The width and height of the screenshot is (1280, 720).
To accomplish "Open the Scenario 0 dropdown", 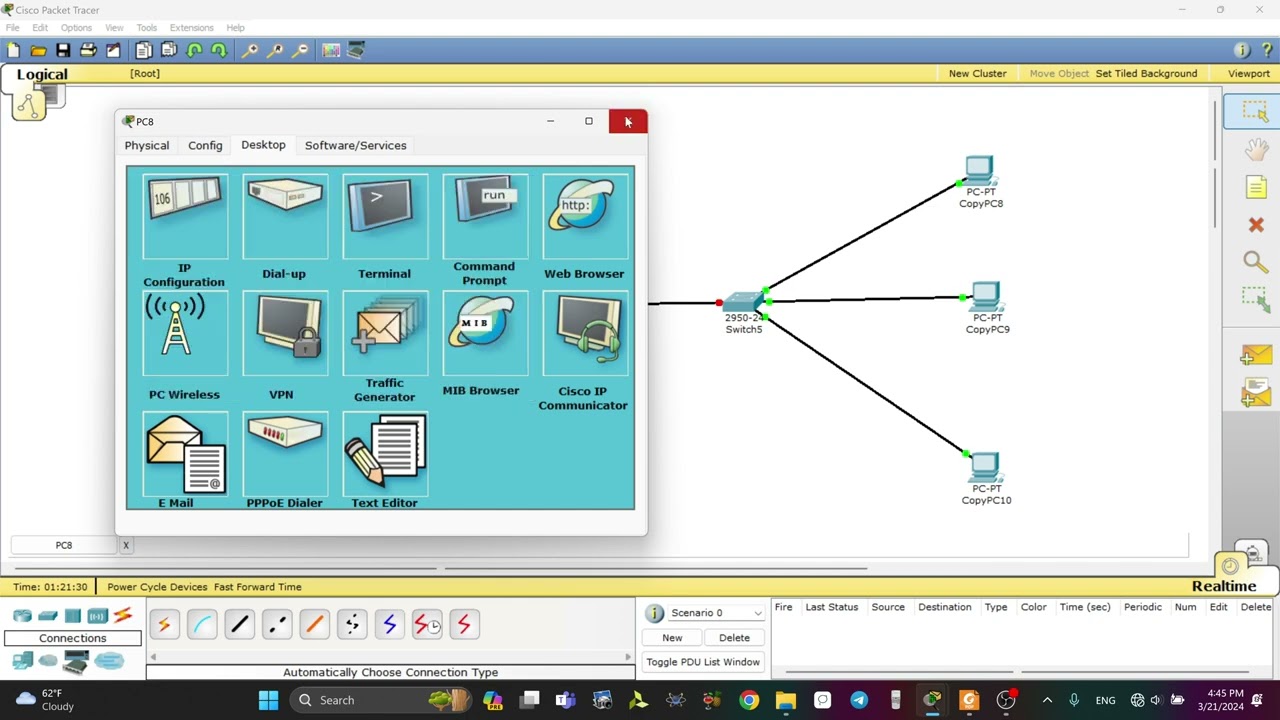I will coord(717,613).
